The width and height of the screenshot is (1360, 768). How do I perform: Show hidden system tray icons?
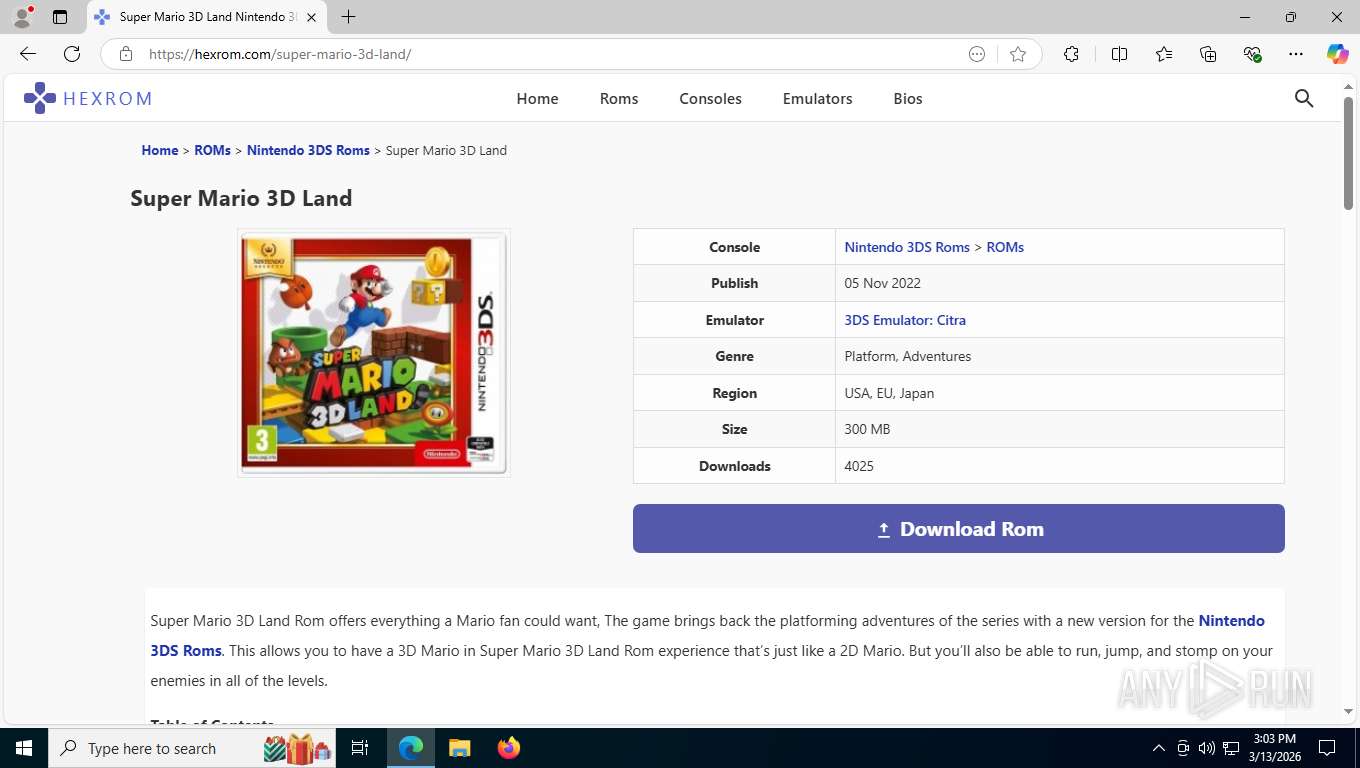pyautogui.click(x=1159, y=748)
